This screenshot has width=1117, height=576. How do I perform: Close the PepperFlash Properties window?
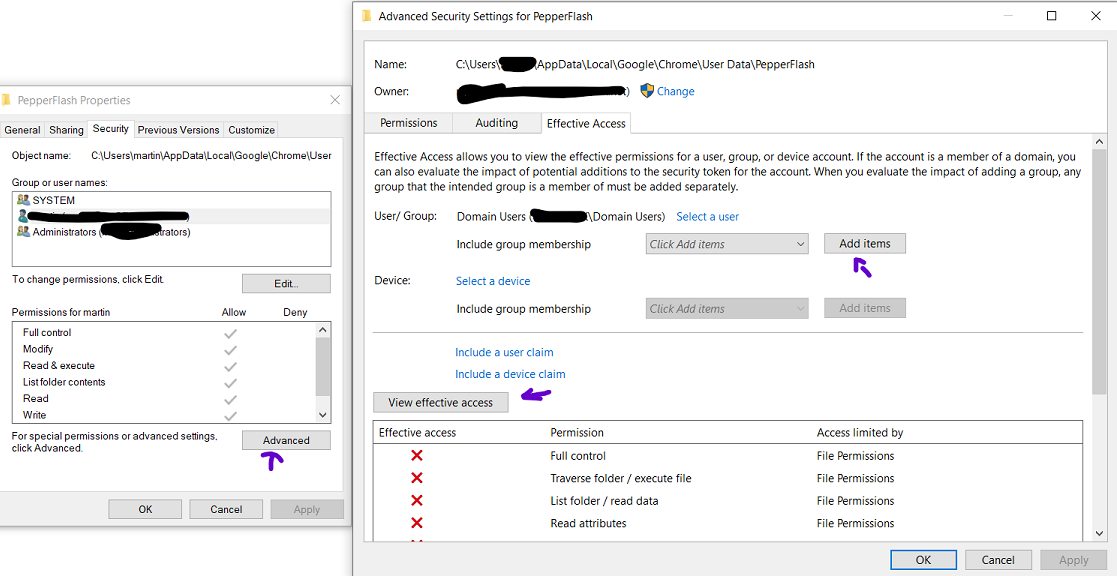click(x=335, y=100)
